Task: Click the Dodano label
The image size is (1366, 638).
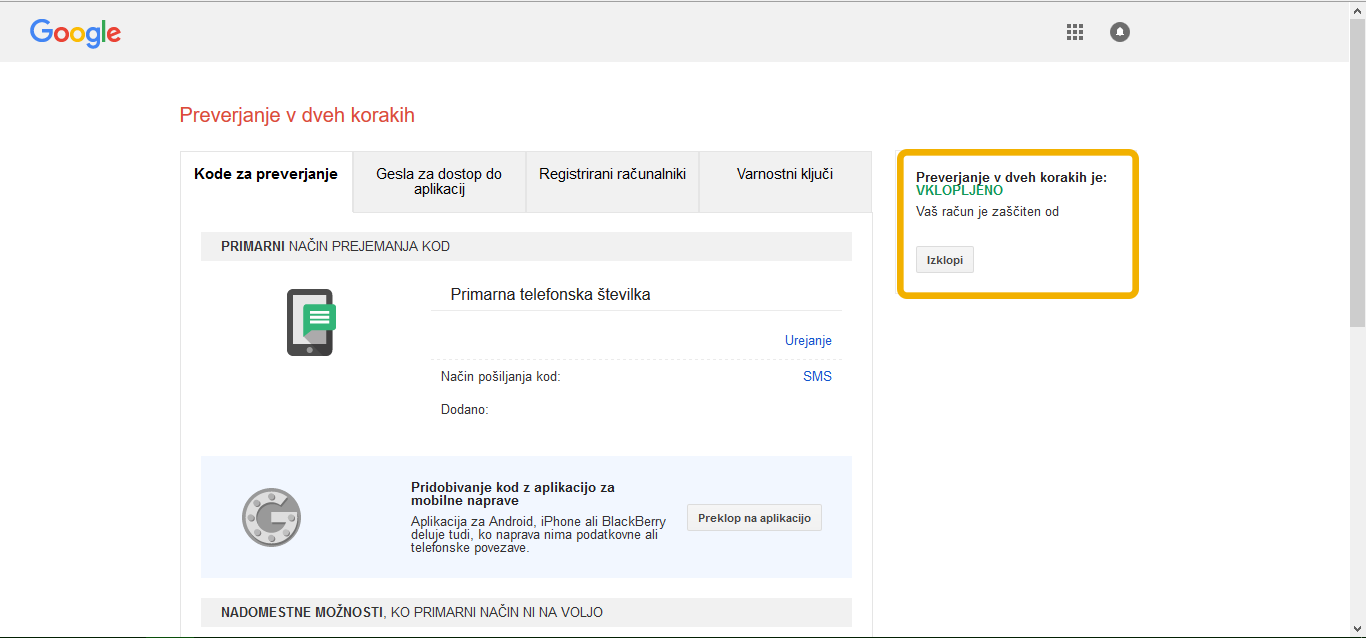Action: 465,410
